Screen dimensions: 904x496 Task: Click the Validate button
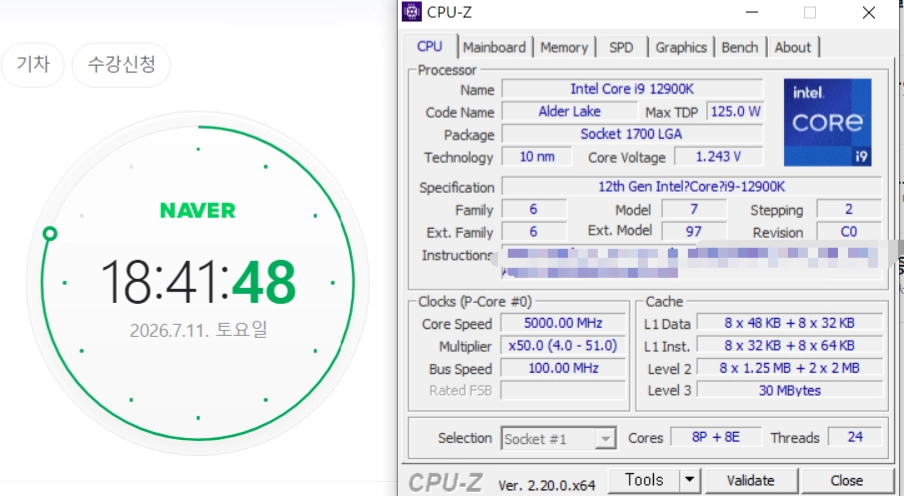(751, 480)
